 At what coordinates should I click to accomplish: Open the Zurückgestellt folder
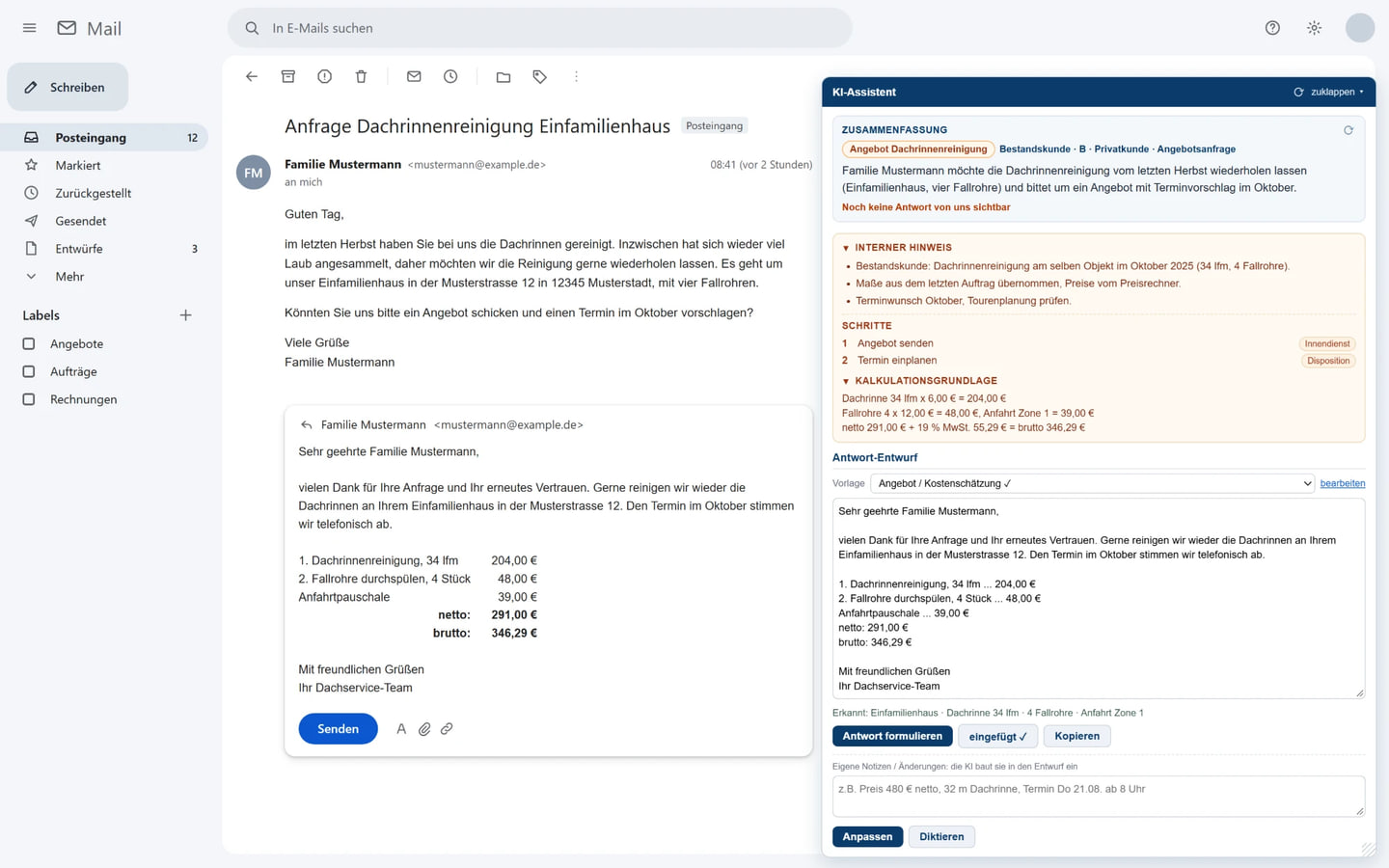pos(106,193)
